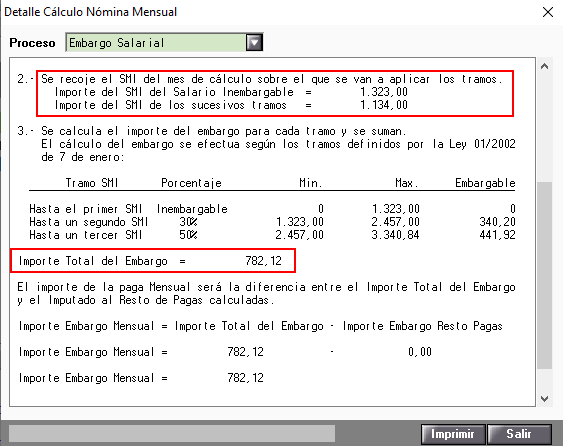Click the 'Ley 01/2002' text reference
Image resolution: width=563 pixels, height=446 pixels.
482,144
